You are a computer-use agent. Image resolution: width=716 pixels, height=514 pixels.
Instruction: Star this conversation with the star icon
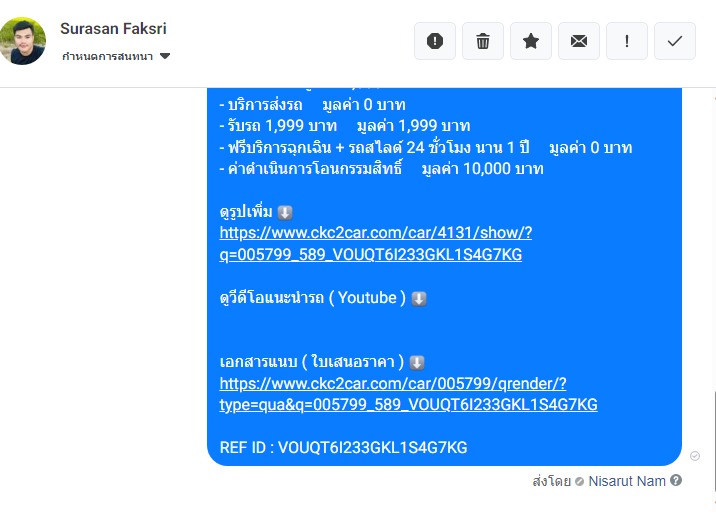(x=531, y=41)
